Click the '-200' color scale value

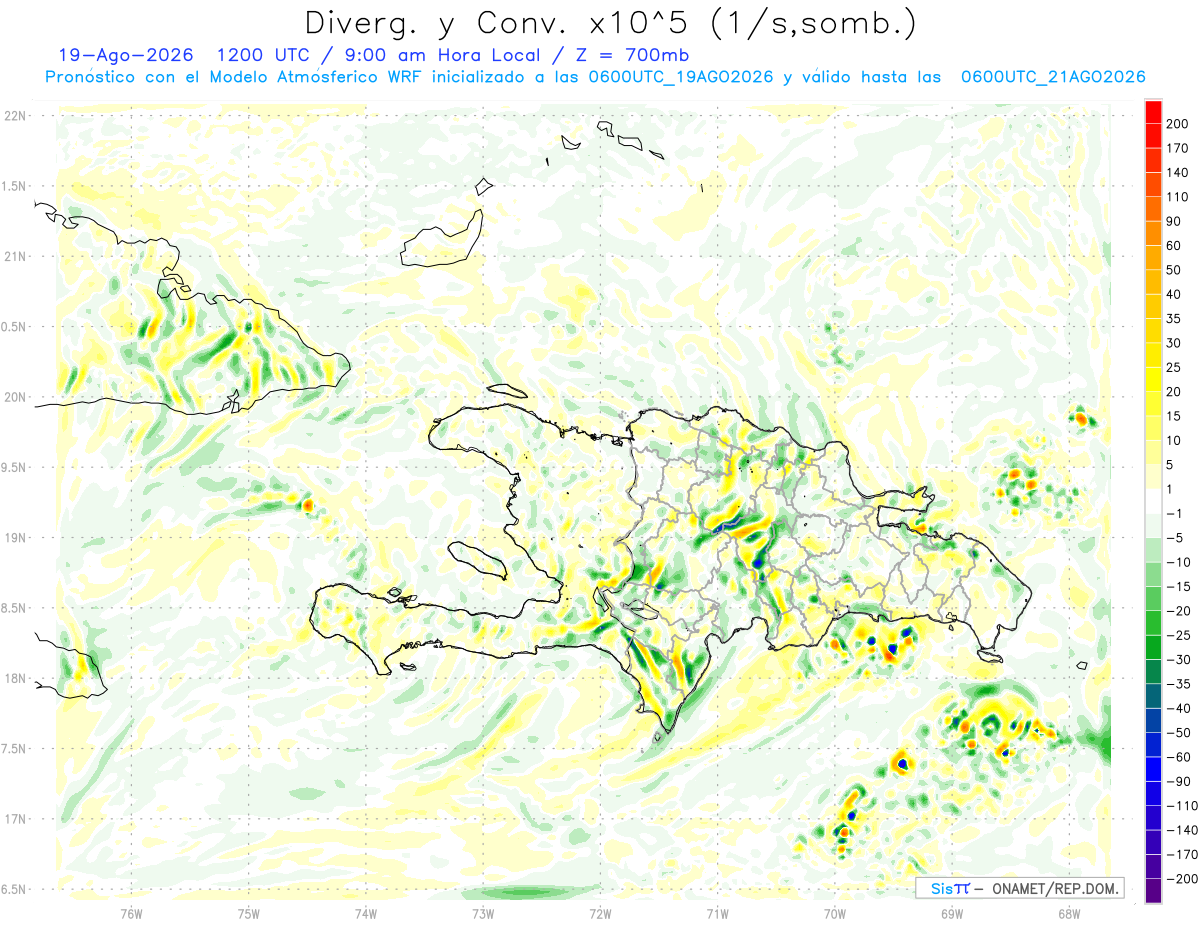(1181, 879)
